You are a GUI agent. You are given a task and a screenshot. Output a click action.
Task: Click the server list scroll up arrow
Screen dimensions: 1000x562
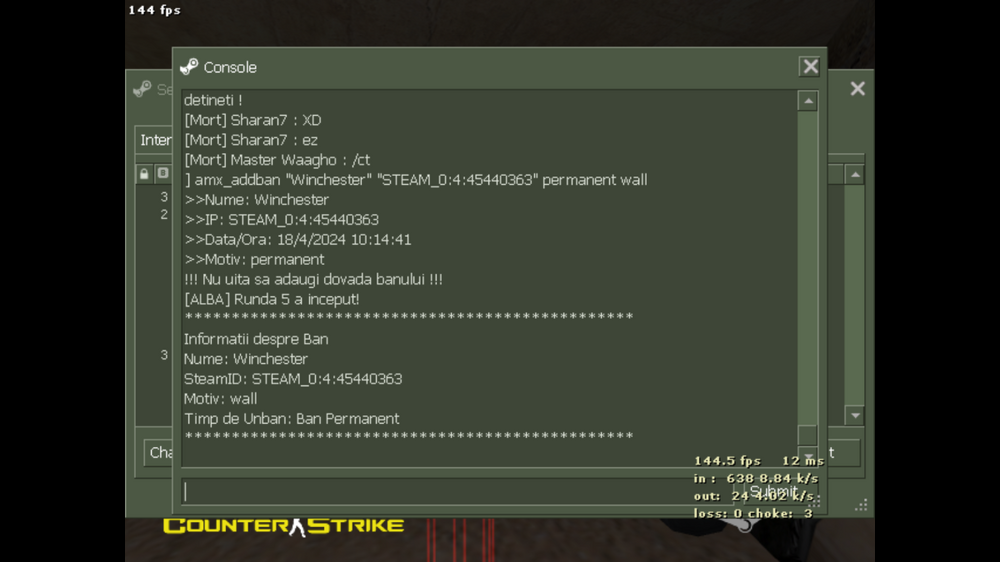pyautogui.click(x=855, y=174)
